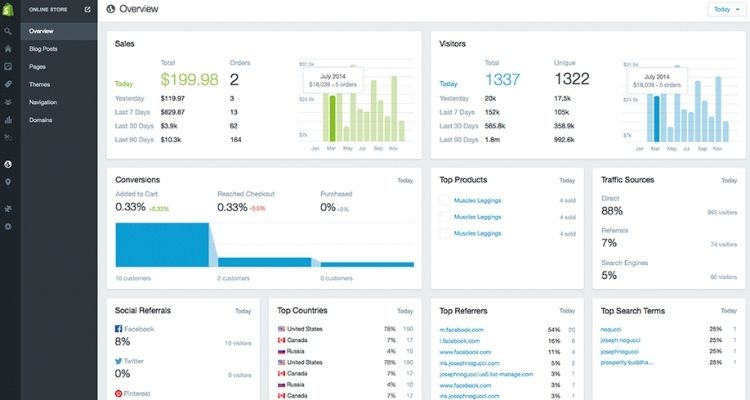
Task: Open the m.facebook.com referrer link
Action: (x=462, y=329)
